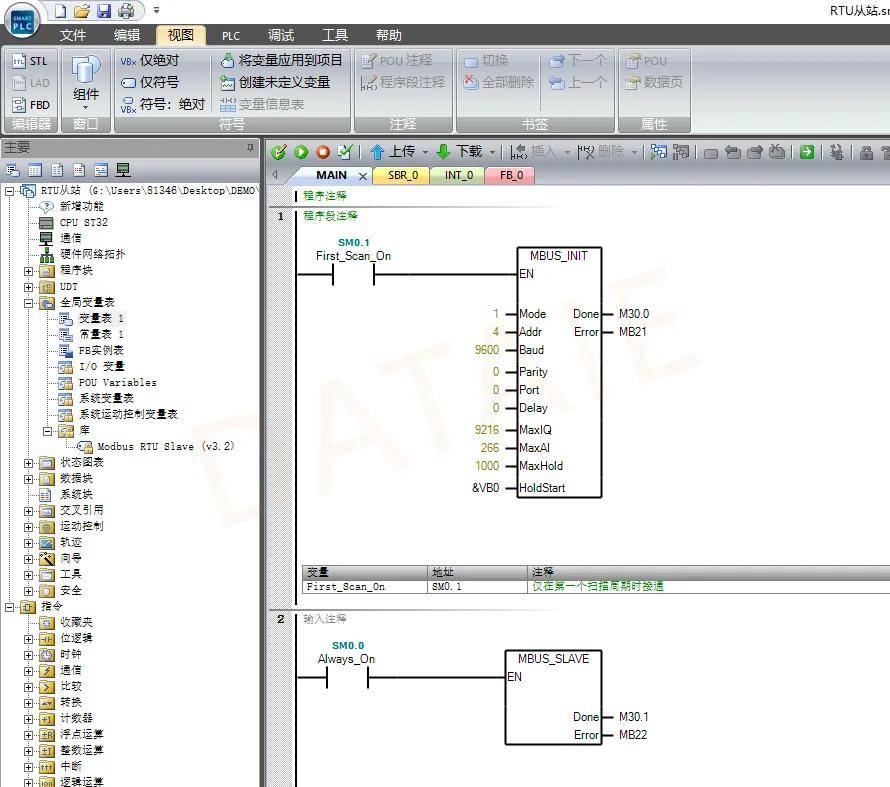The height and width of the screenshot is (787, 890).
Task: Expand the 程序块 tree node
Action: pyautogui.click(x=28, y=271)
